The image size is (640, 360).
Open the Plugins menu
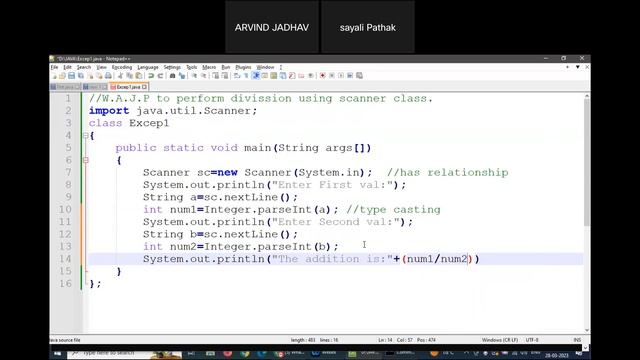pos(243,67)
